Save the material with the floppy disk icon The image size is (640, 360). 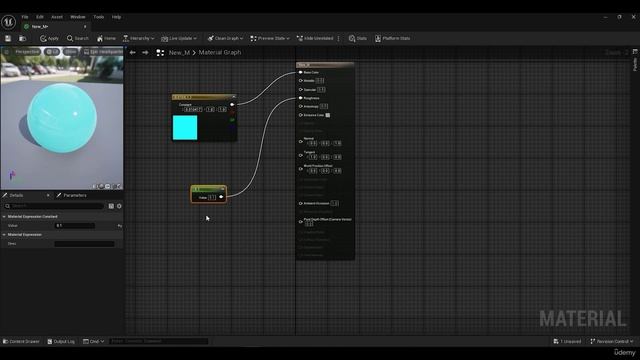[8, 38]
